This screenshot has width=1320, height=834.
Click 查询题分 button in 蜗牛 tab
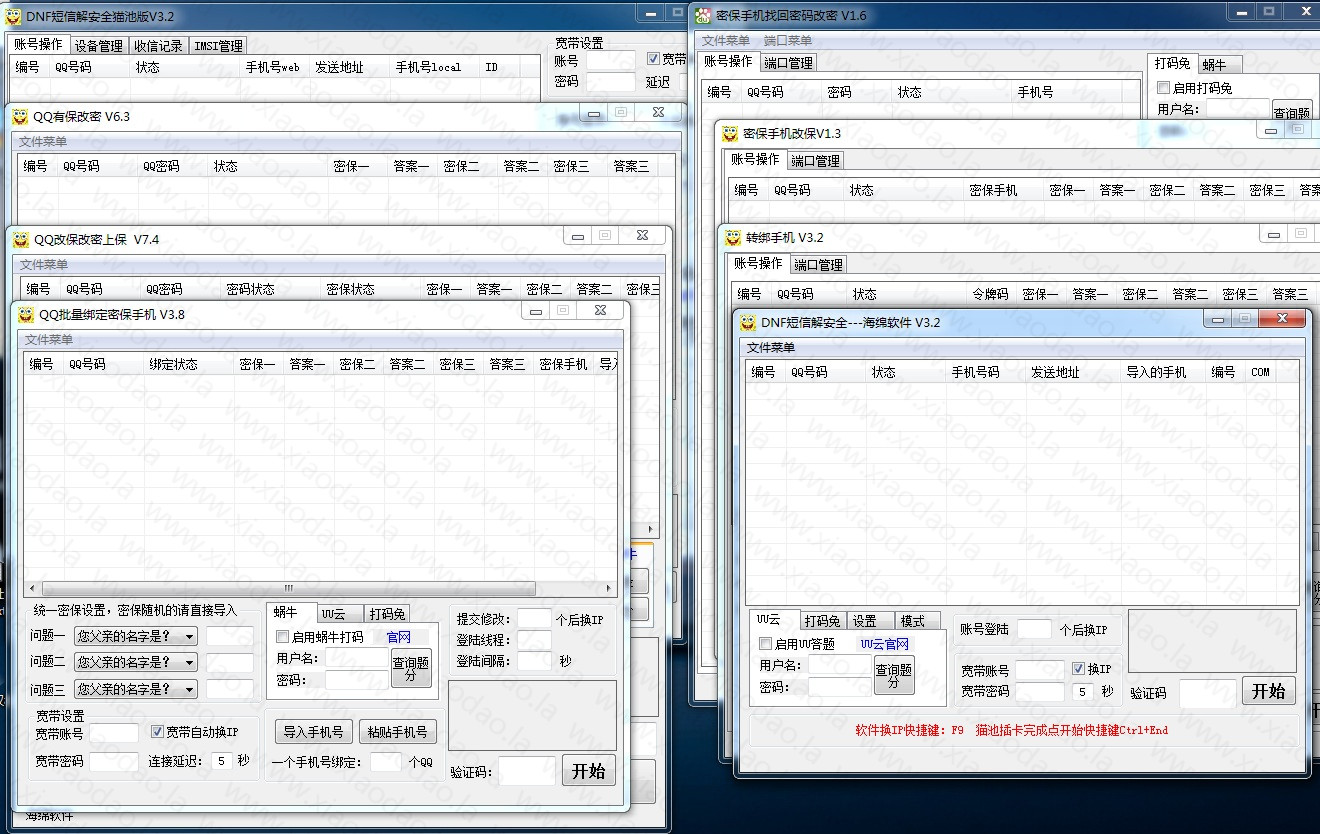point(411,669)
